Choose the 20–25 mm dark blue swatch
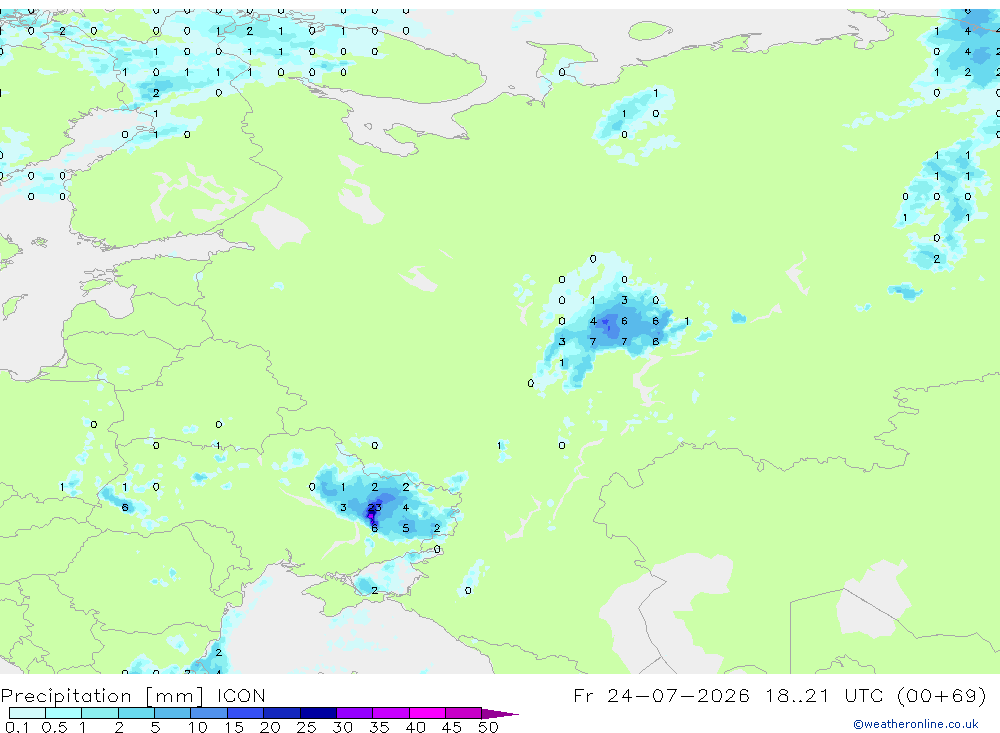Viewport: 1000px width, 733px height. (x=282, y=713)
